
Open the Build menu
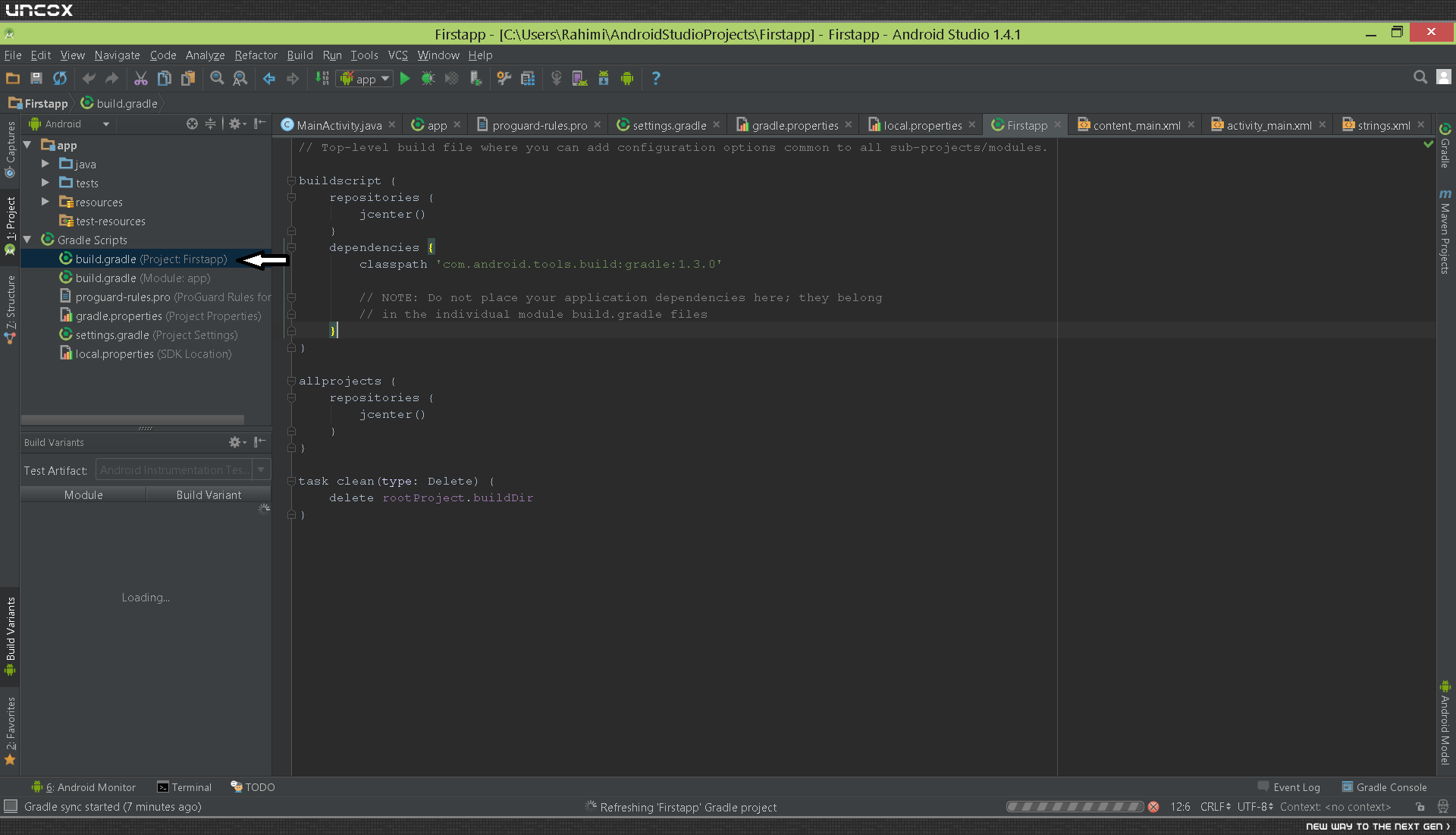pos(300,55)
